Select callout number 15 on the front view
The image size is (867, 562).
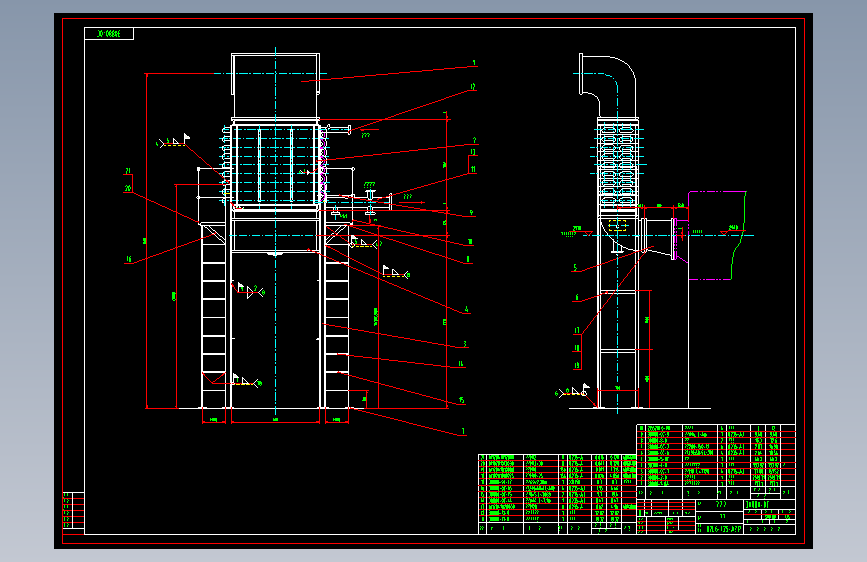tap(461, 400)
